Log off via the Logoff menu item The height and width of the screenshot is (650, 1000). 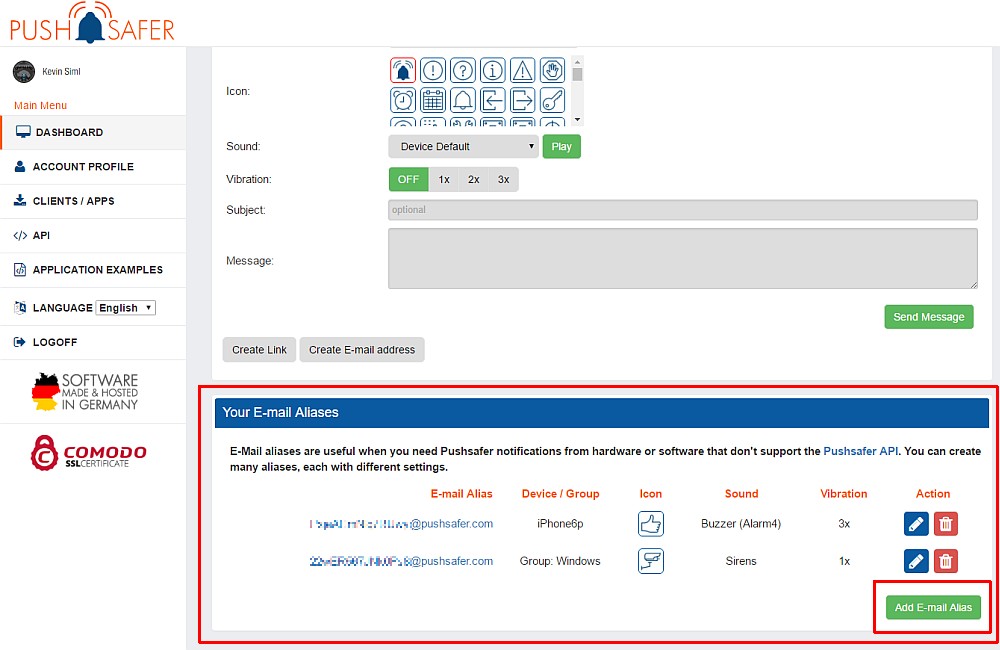coord(93,342)
